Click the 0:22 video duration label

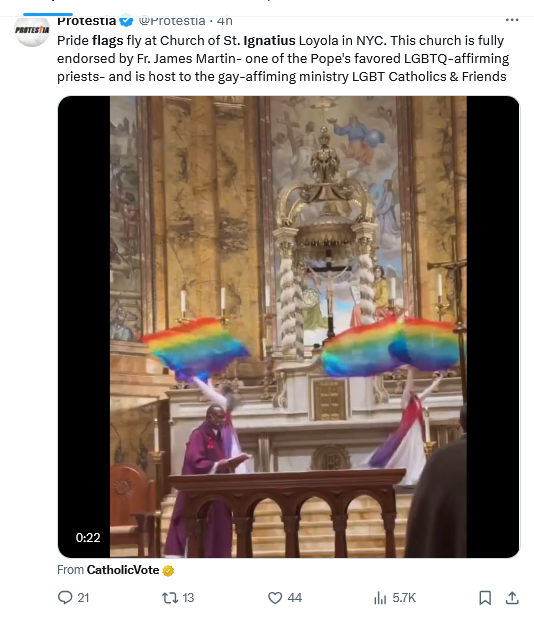point(88,538)
